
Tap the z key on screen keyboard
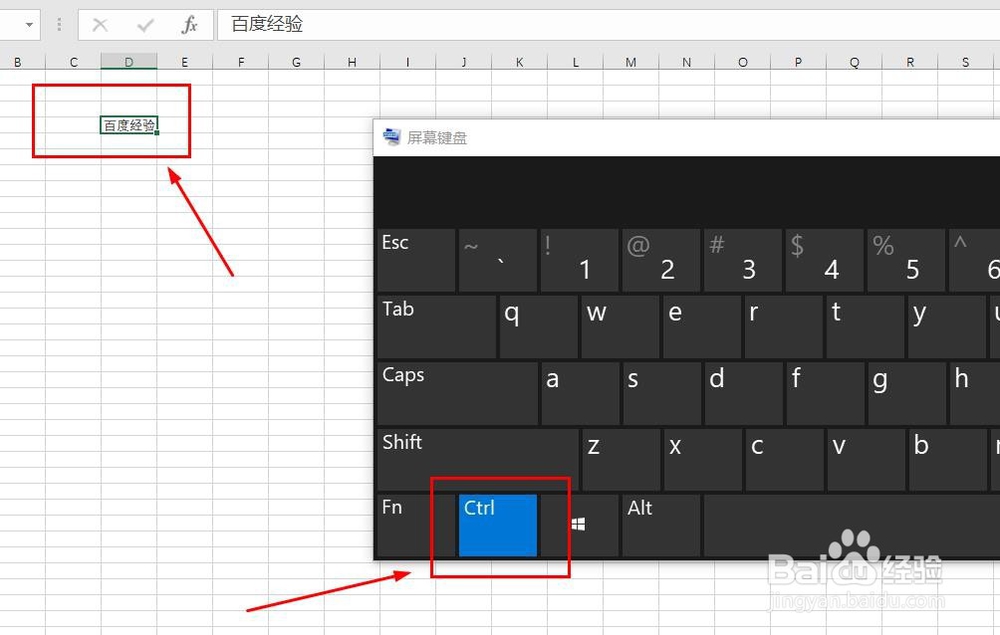tap(621, 460)
